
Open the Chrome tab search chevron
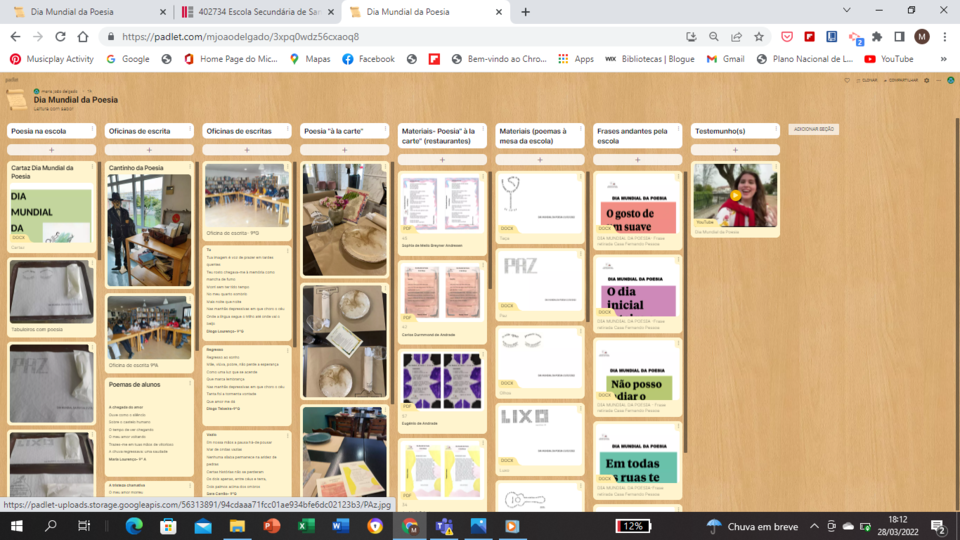click(x=847, y=10)
